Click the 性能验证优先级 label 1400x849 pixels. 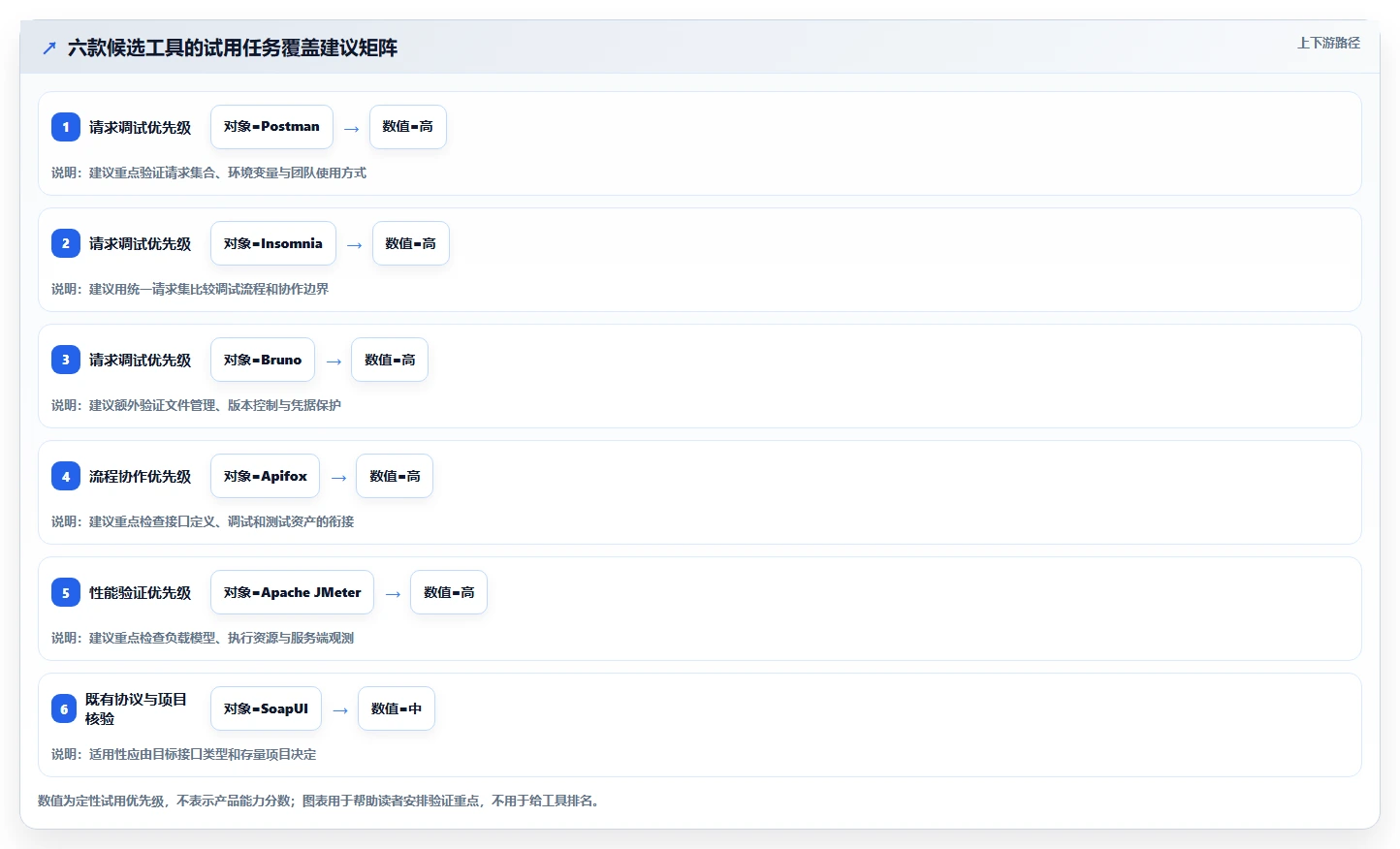pos(141,592)
